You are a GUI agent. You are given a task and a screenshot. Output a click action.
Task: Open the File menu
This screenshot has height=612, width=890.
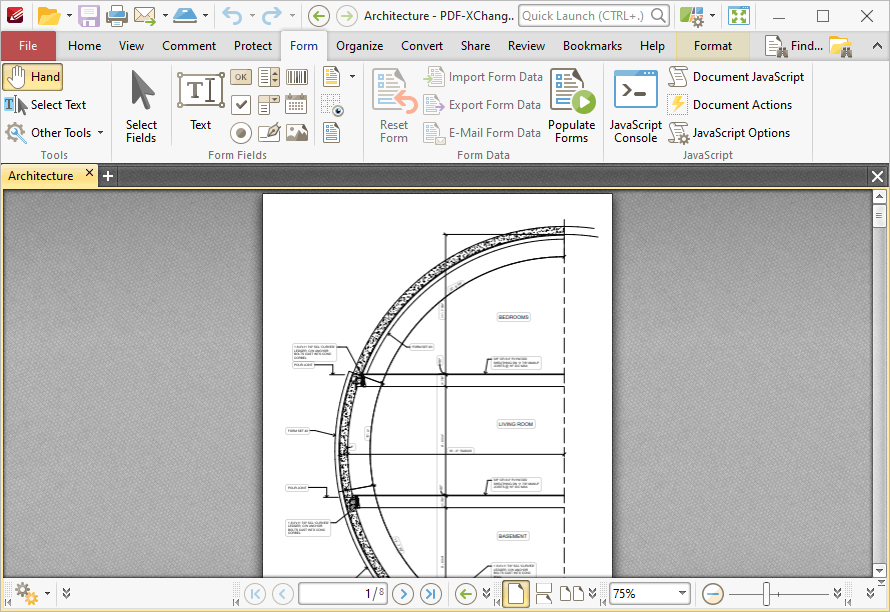point(28,46)
